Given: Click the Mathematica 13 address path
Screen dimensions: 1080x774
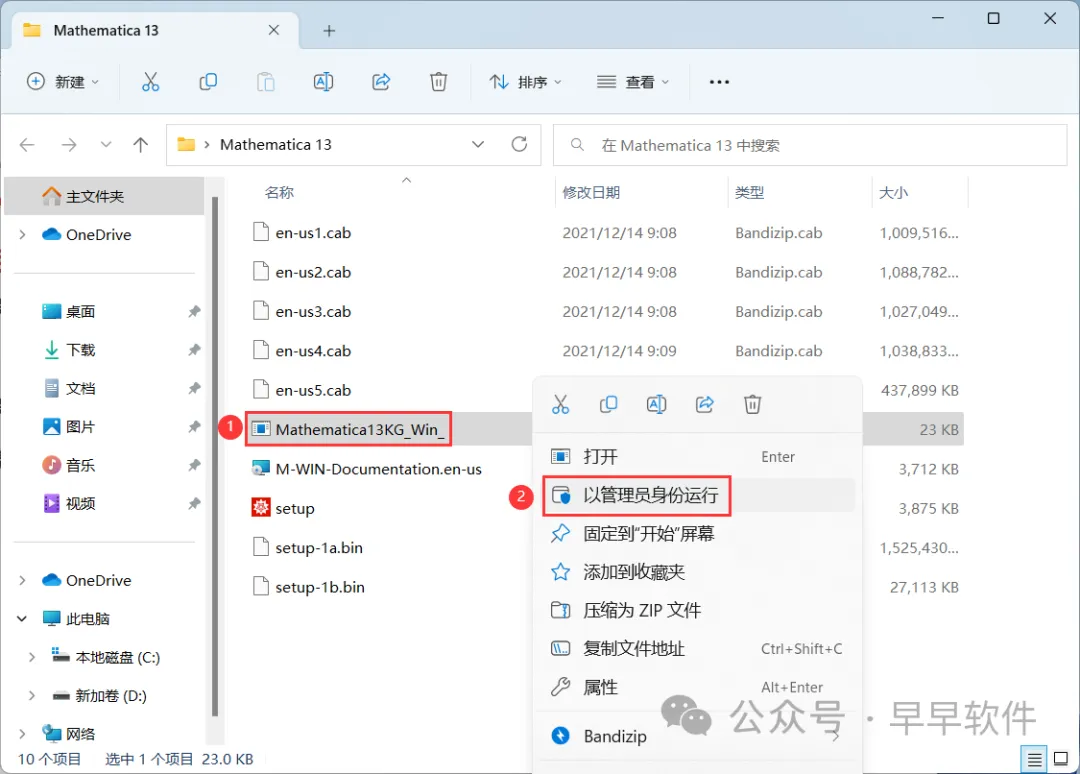Looking at the screenshot, I should pos(276,145).
